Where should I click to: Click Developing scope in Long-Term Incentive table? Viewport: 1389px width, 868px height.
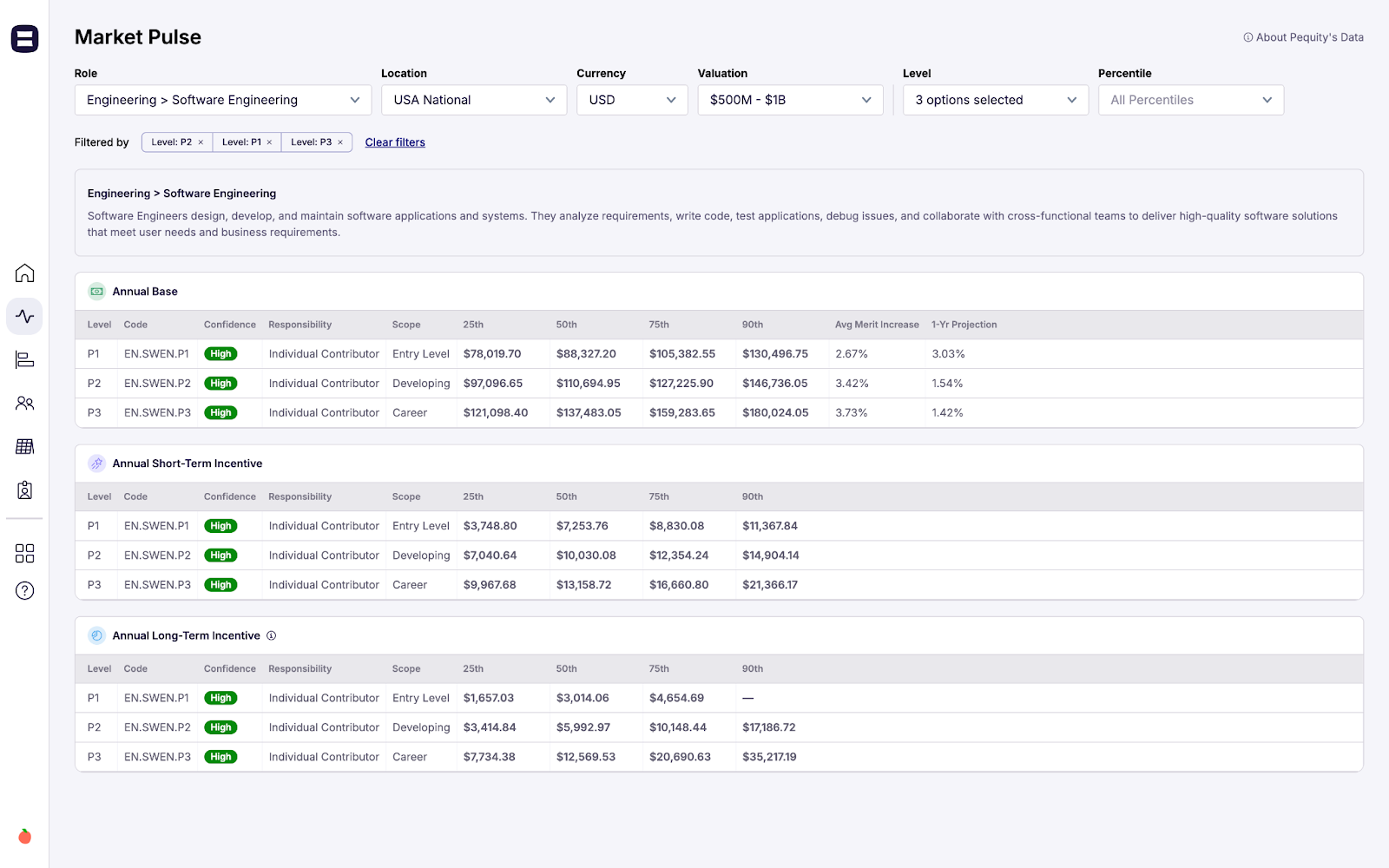click(x=421, y=727)
